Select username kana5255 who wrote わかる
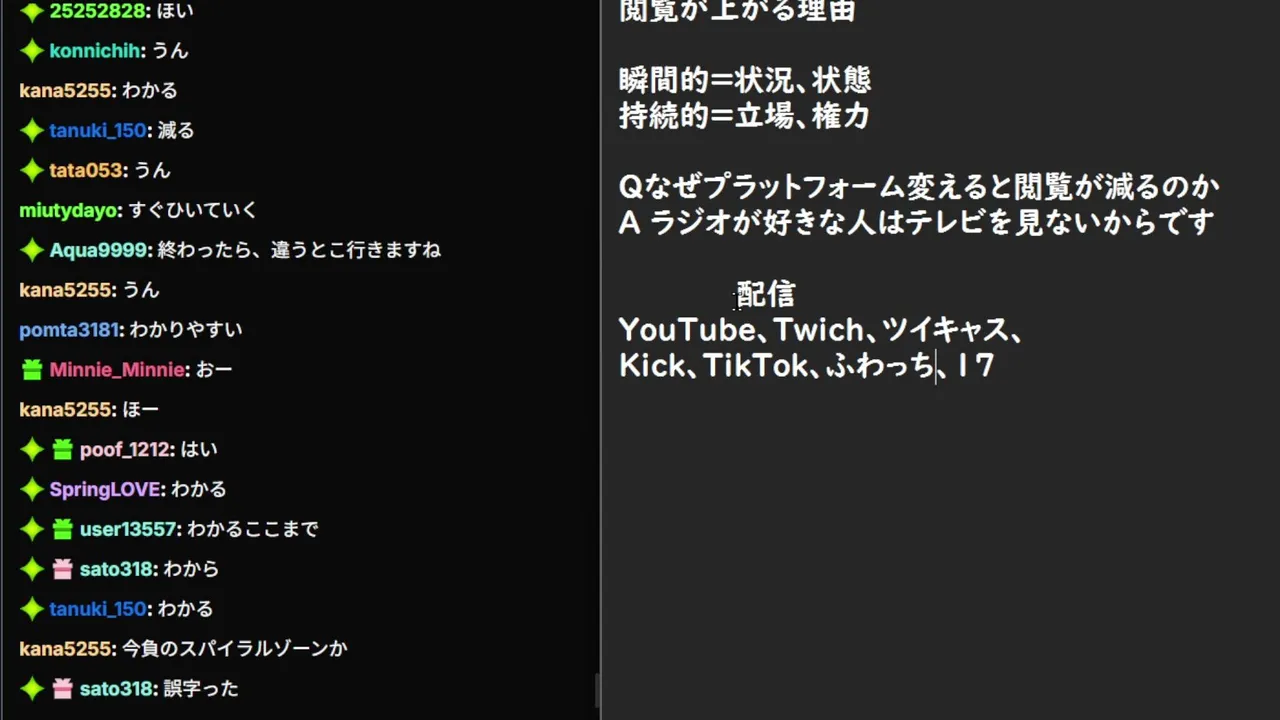 65,91
